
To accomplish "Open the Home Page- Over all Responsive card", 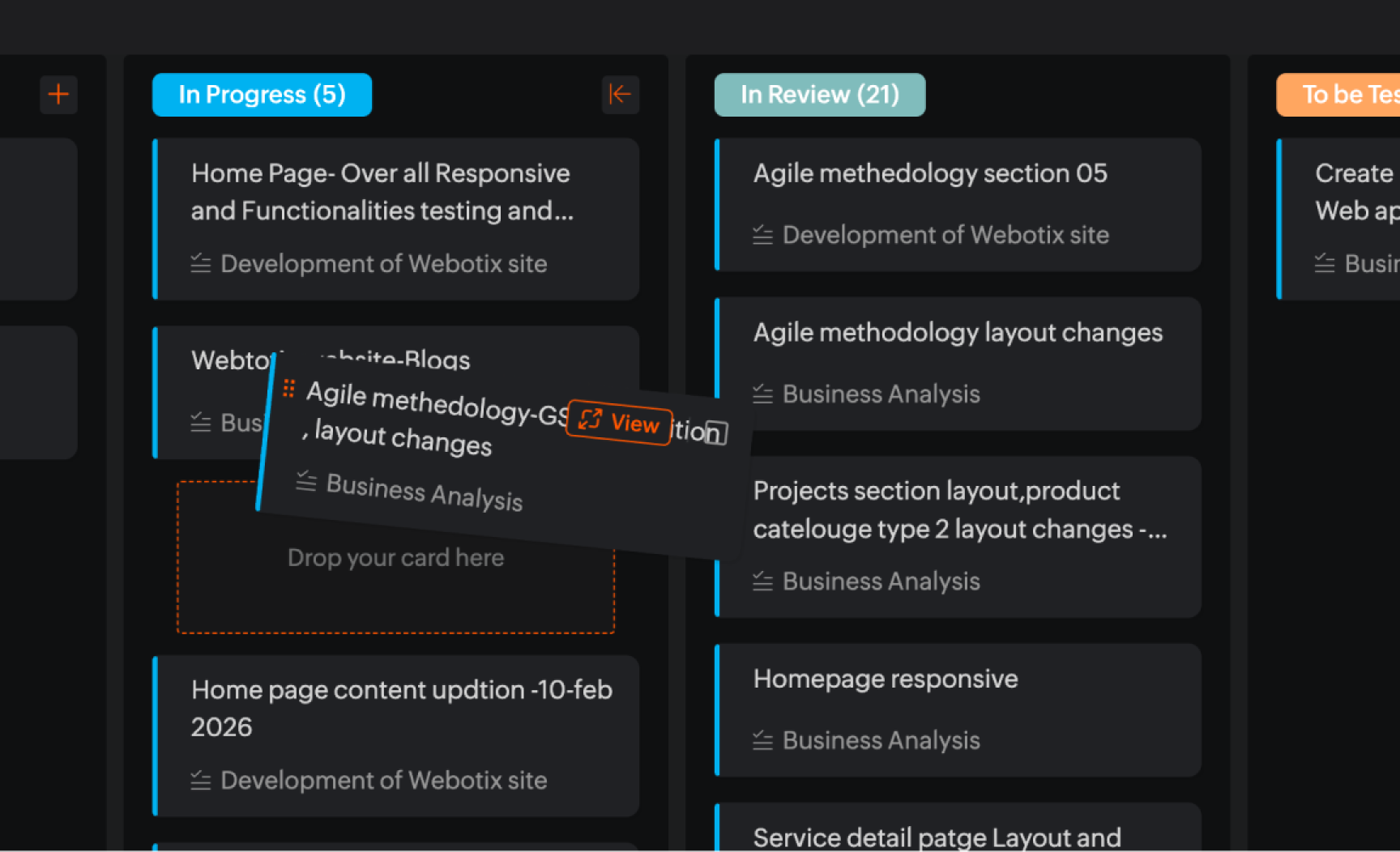I will tap(382, 192).
